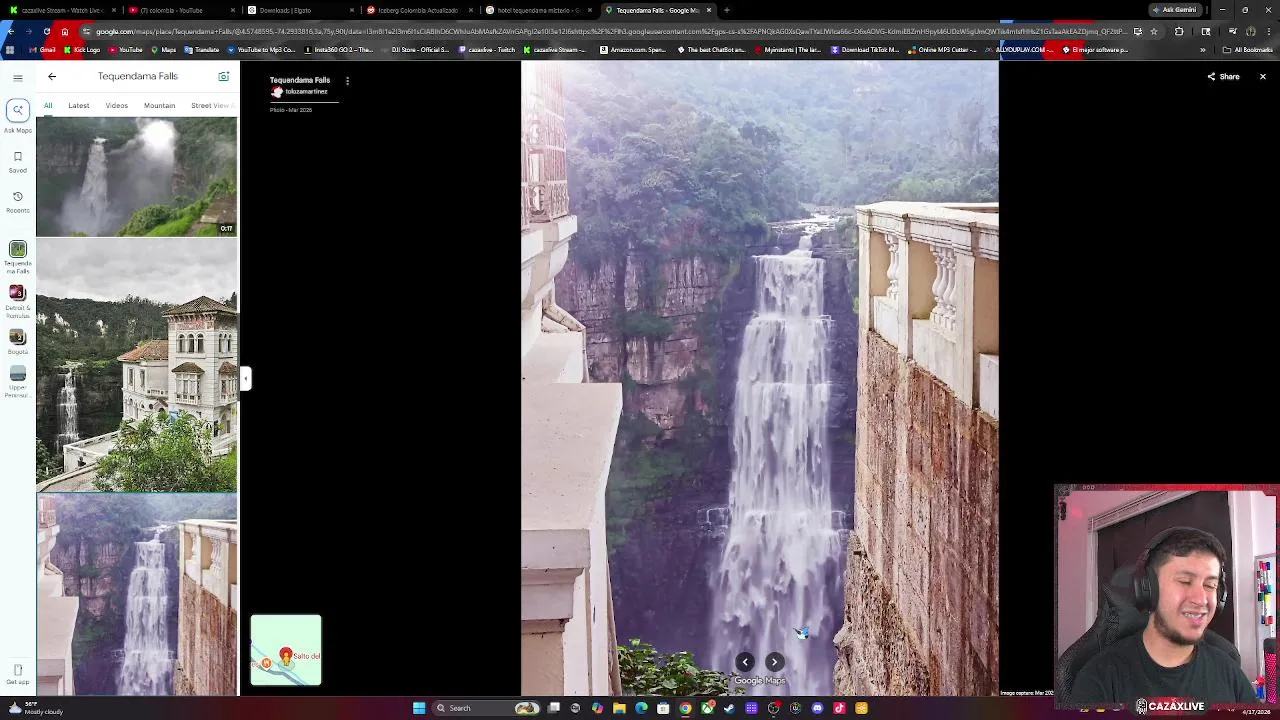
Task: Open the Download TikTok bookmark
Action: [x=865, y=49]
